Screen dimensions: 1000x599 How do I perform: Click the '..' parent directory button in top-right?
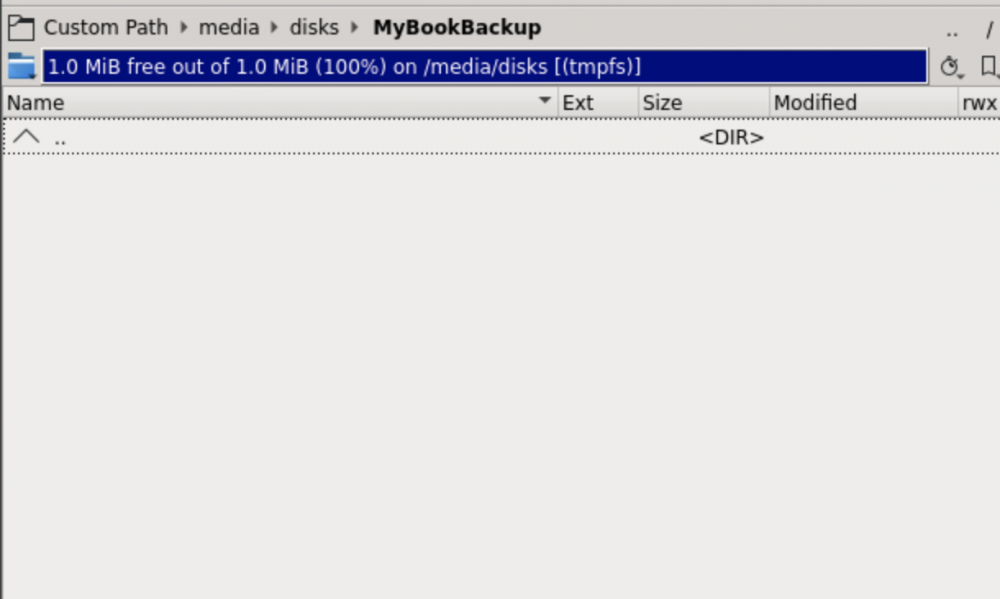[x=952, y=29]
